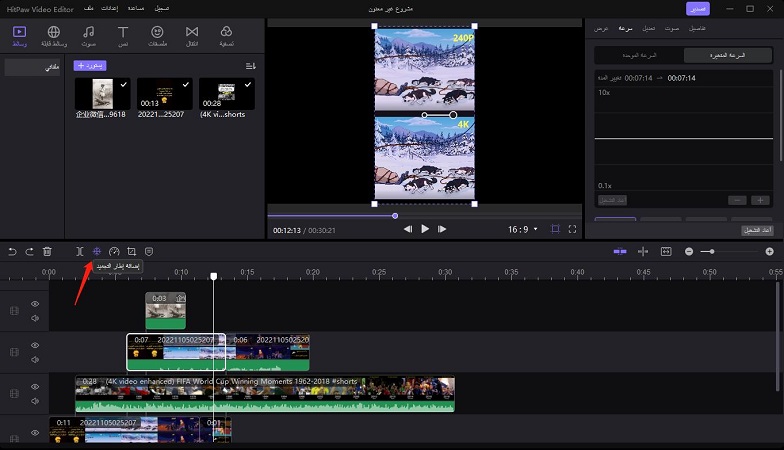Click the plus button under speed graph

[760, 200]
